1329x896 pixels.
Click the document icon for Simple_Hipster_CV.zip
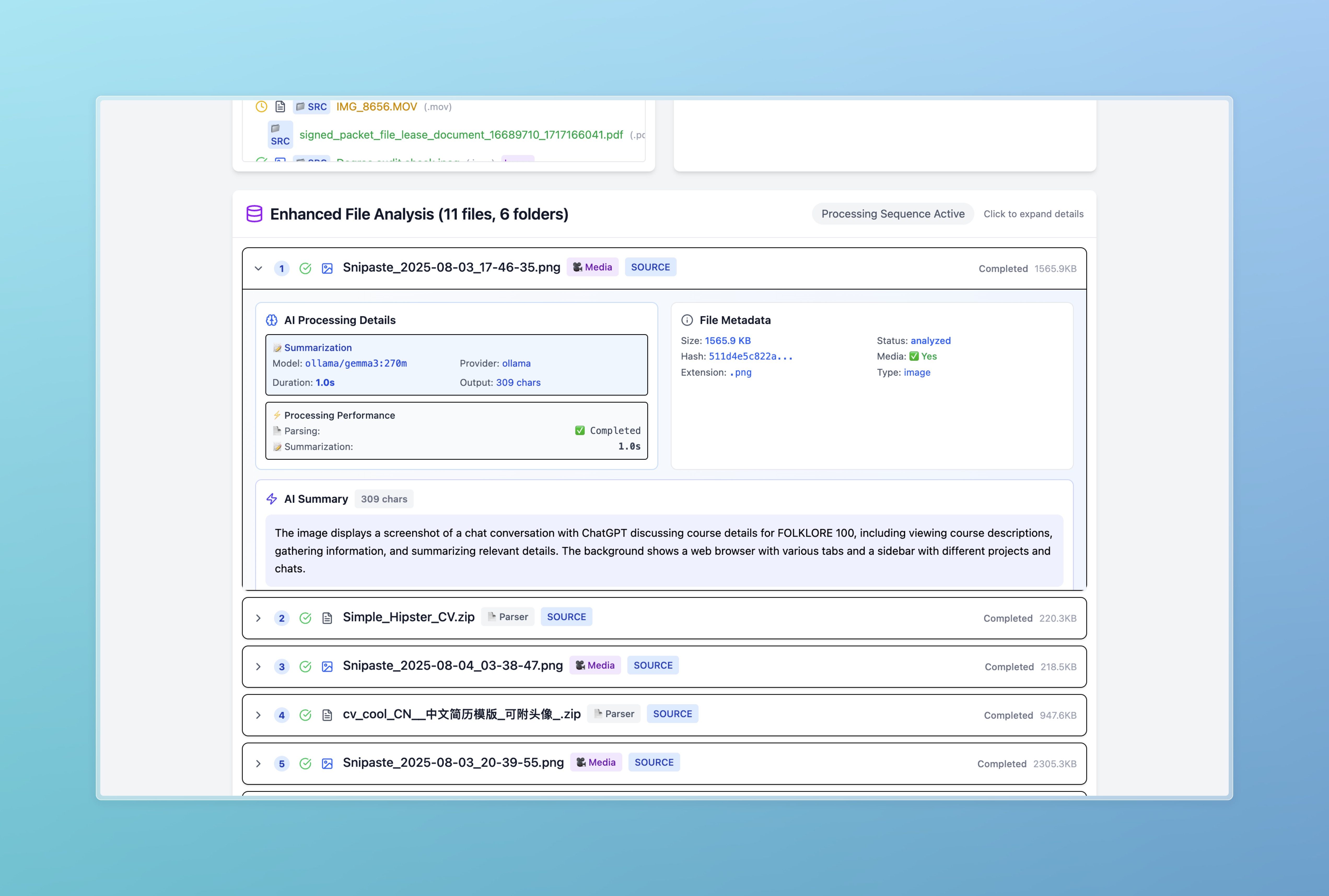point(327,618)
